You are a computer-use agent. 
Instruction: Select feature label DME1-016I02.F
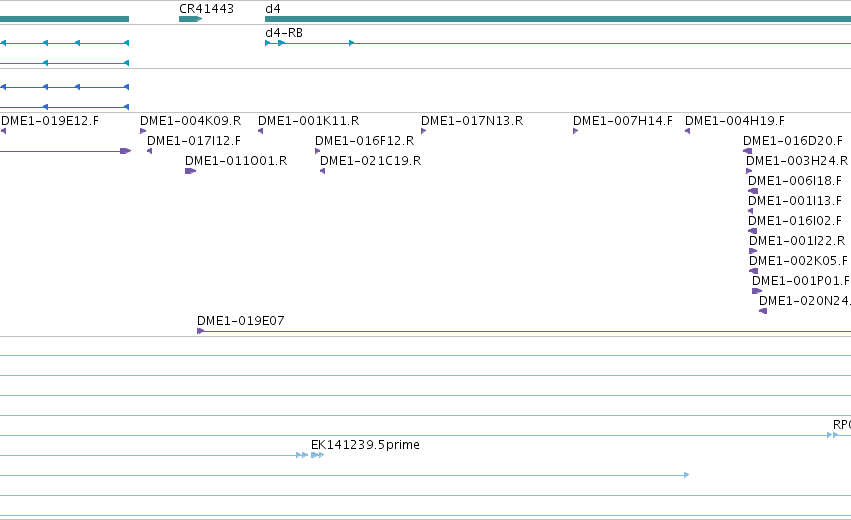click(795, 221)
